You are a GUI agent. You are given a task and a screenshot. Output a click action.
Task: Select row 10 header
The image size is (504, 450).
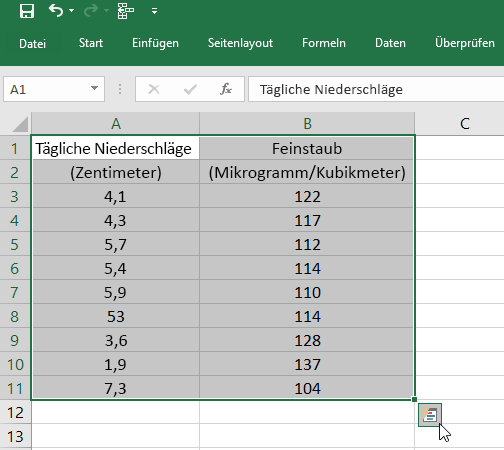pos(15,364)
